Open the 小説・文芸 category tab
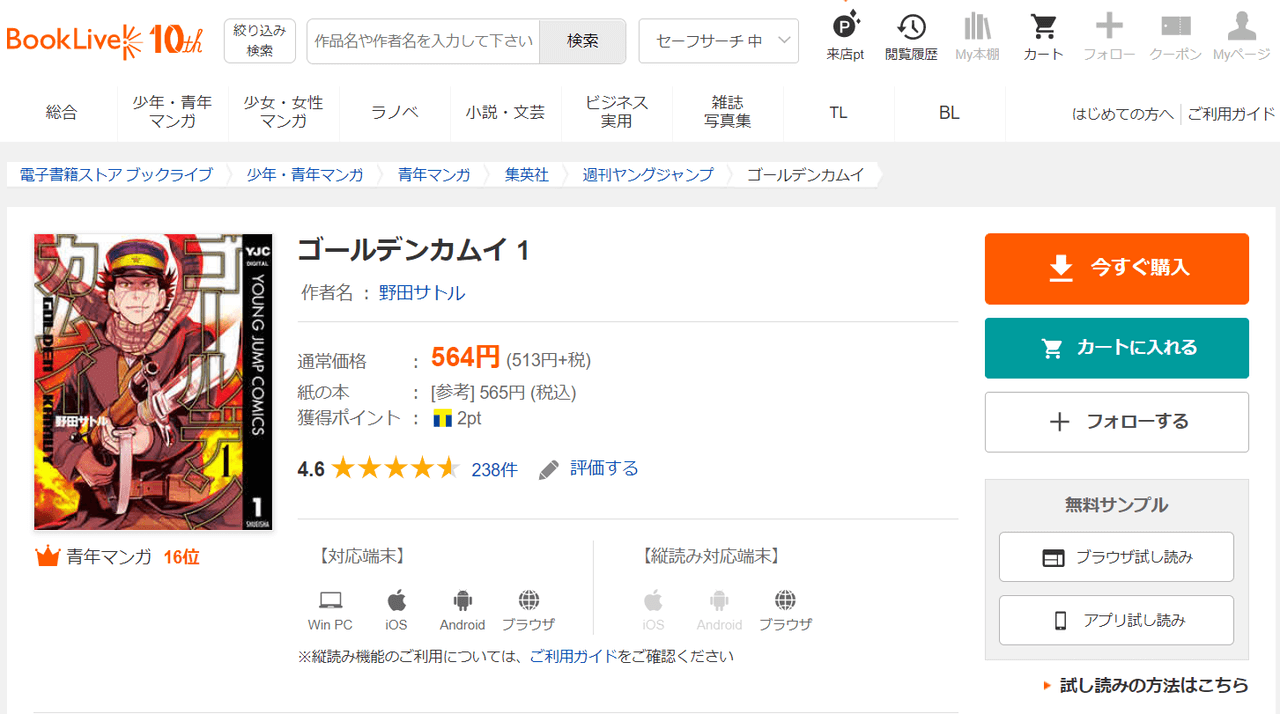Screen dimensions: 1280x714 coord(505,113)
